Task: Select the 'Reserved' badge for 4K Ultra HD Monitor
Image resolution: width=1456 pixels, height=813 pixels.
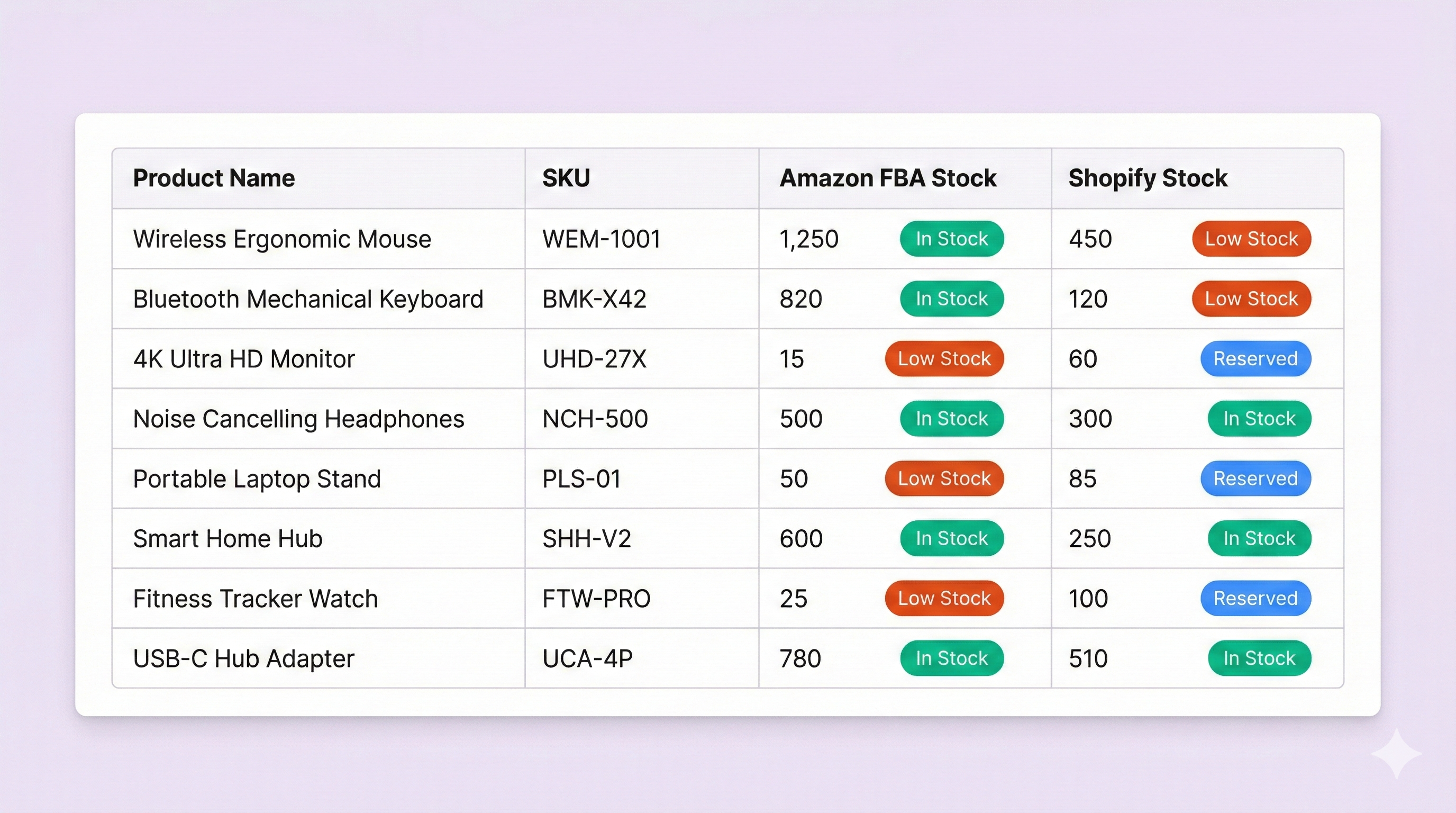Action: pos(1255,358)
